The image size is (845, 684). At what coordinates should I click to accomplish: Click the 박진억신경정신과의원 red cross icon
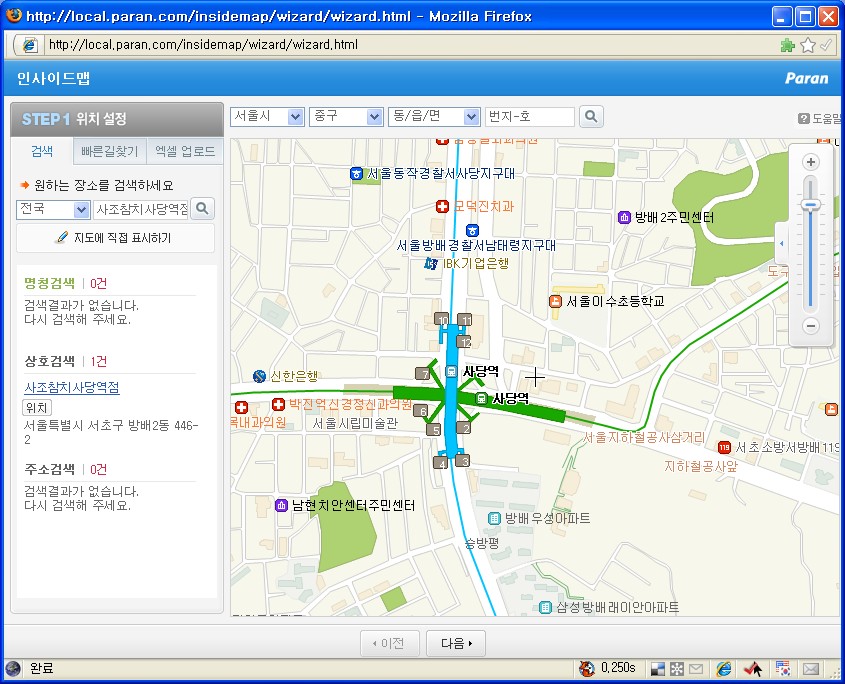tap(279, 404)
